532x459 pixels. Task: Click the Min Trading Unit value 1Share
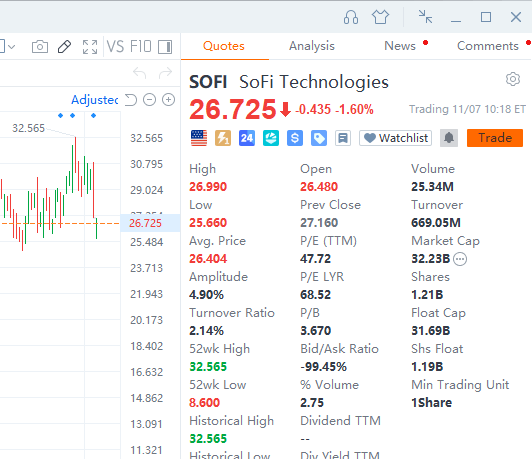pyautogui.click(x=432, y=403)
